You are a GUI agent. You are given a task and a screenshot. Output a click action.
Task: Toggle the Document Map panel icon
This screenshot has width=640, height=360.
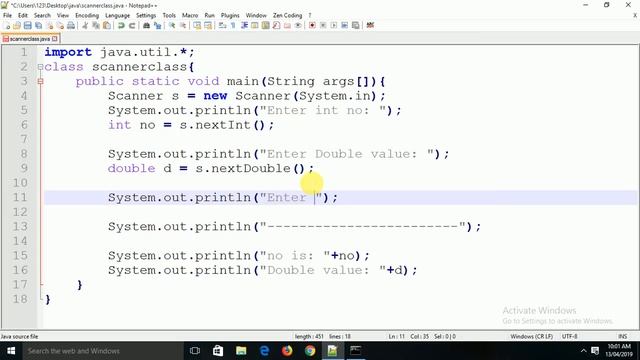[x=265, y=25]
